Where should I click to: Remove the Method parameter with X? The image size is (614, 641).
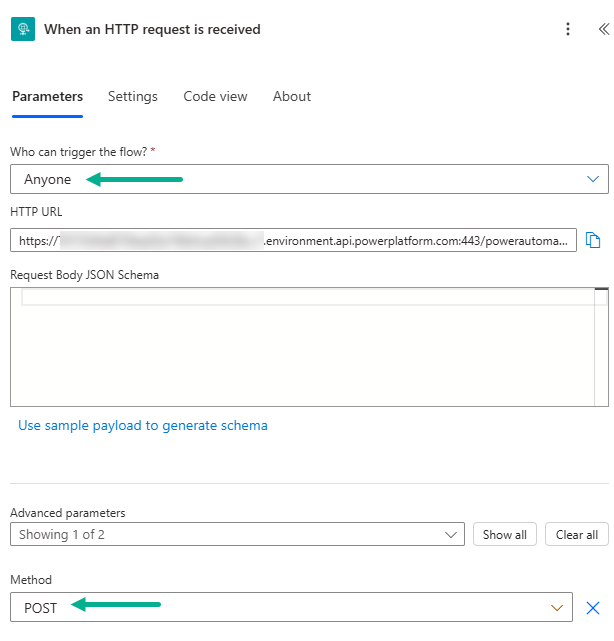point(593,607)
